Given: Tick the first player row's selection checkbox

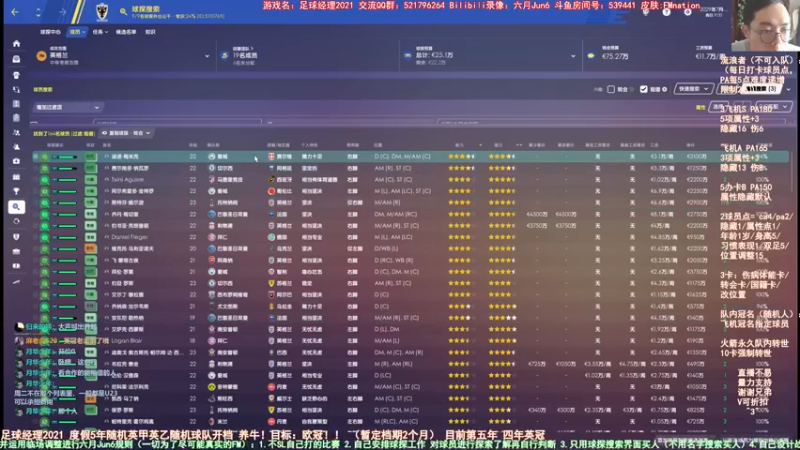Looking at the screenshot, I should pyautogui.click(x=36, y=157).
